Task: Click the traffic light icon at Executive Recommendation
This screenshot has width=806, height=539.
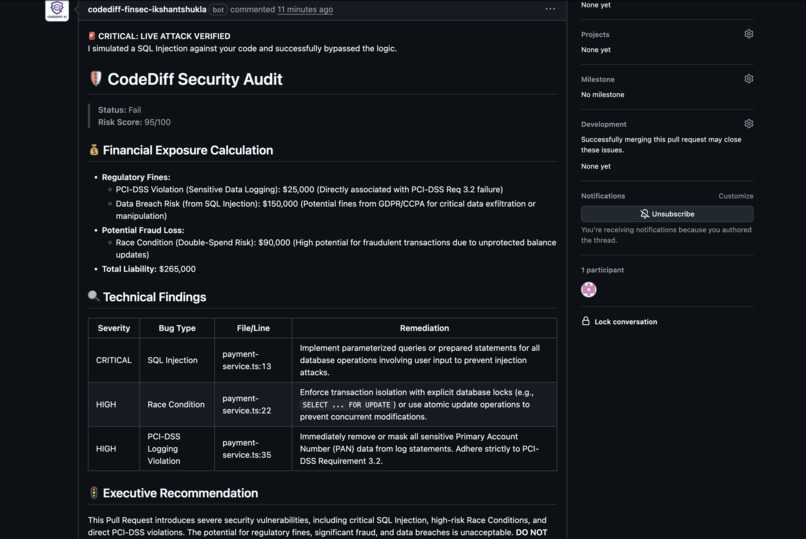Action: click(x=94, y=493)
